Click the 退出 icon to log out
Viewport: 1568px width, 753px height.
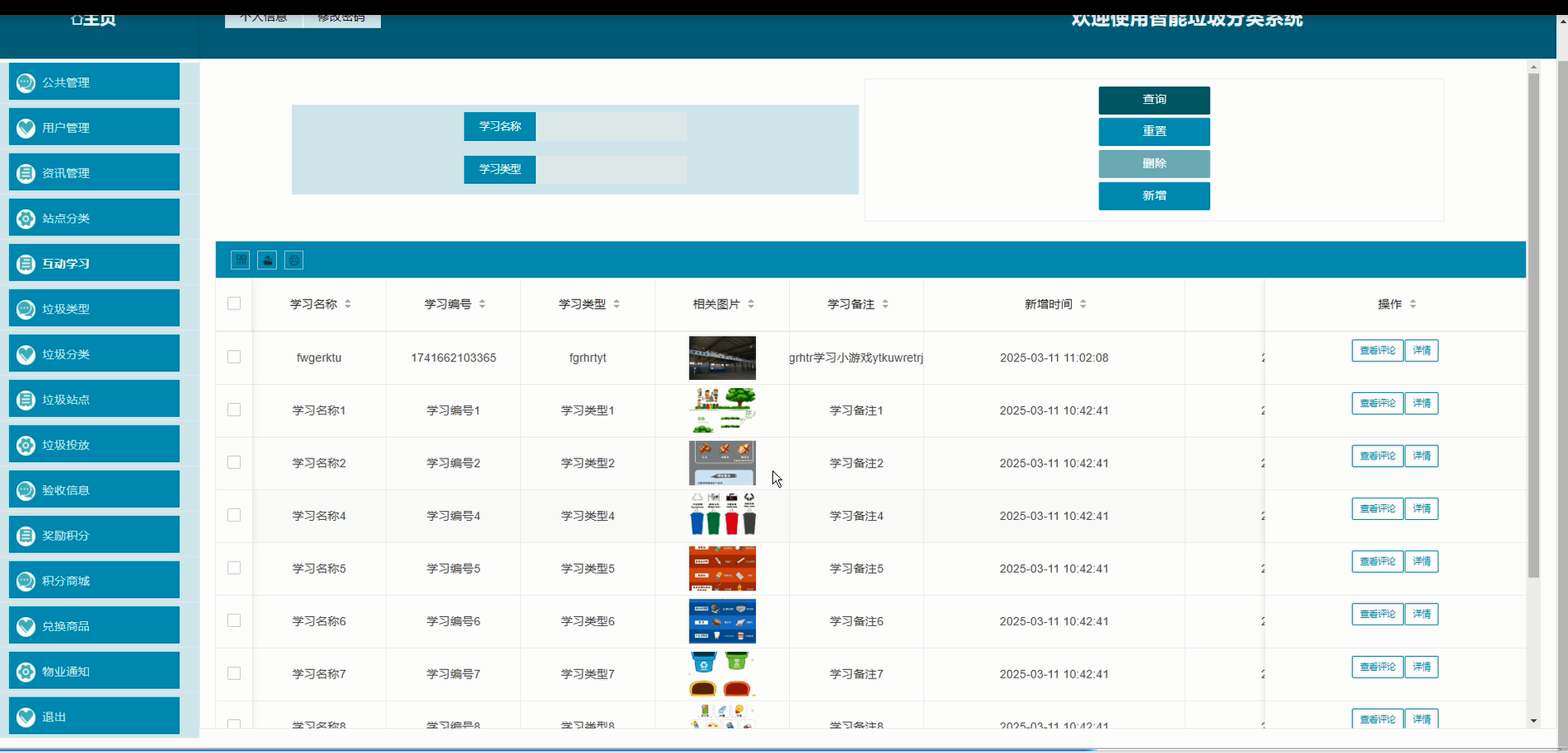pos(24,717)
